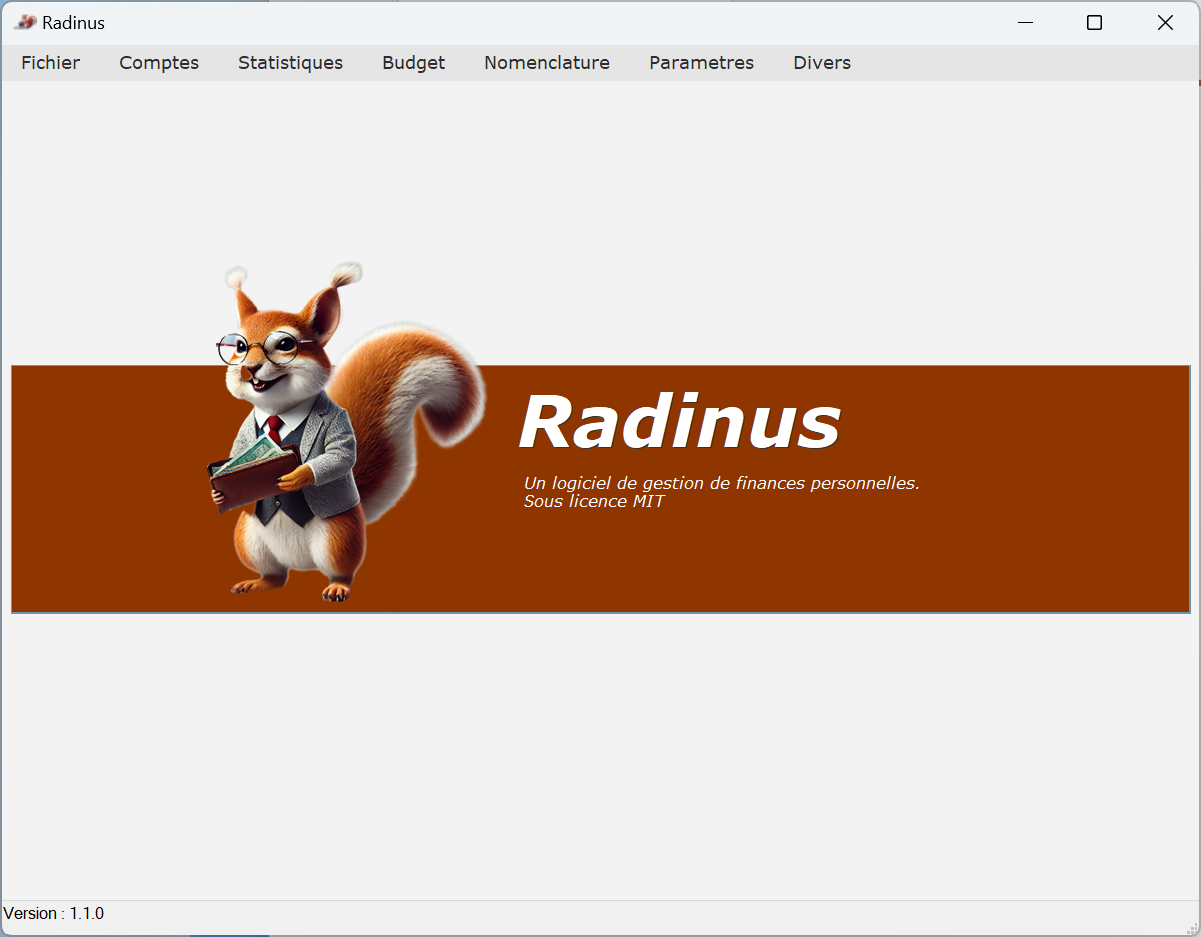Click the Version 1.1.0 status bar label

point(55,913)
